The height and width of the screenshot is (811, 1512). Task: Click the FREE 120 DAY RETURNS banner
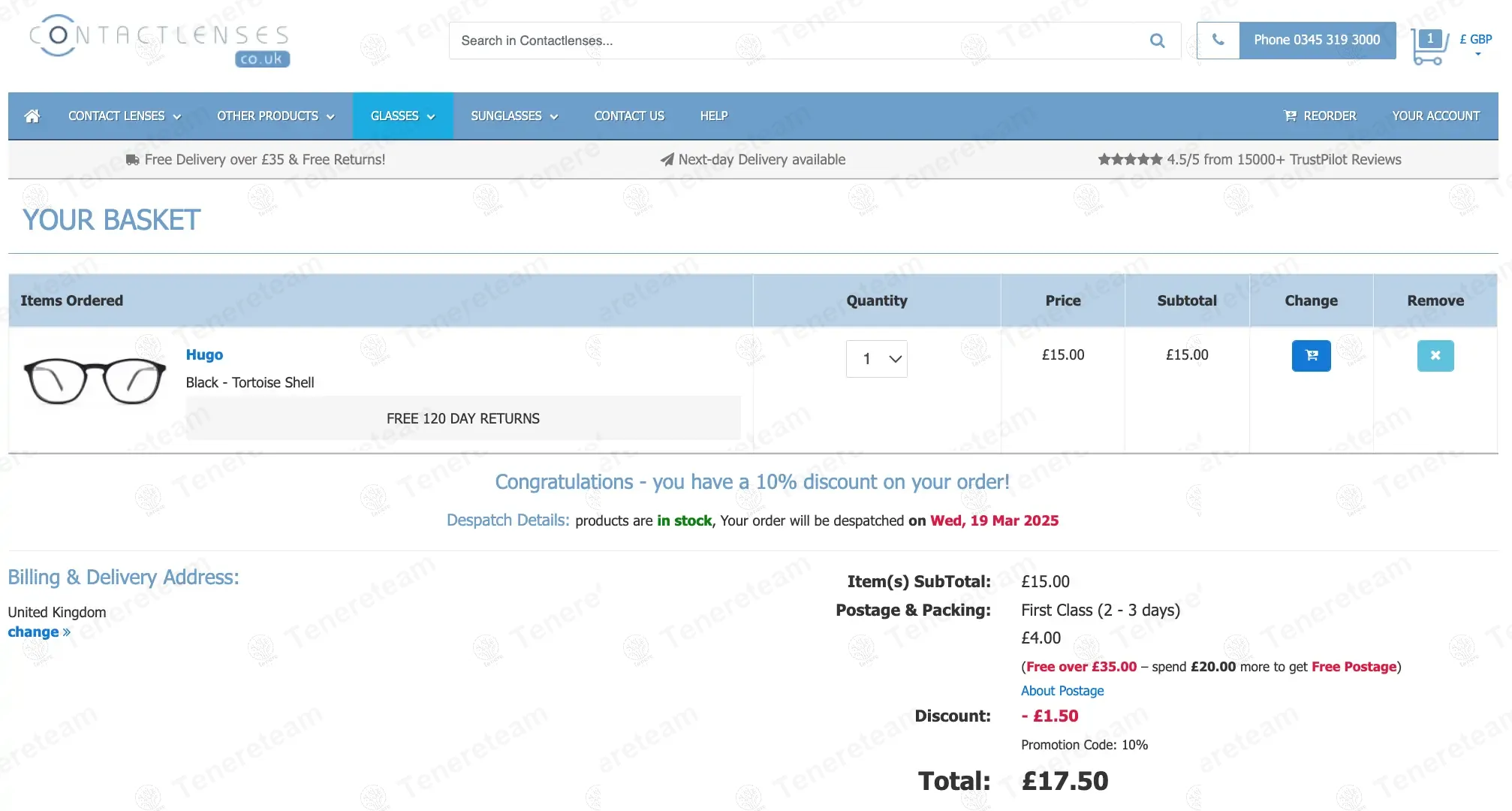(462, 418)
